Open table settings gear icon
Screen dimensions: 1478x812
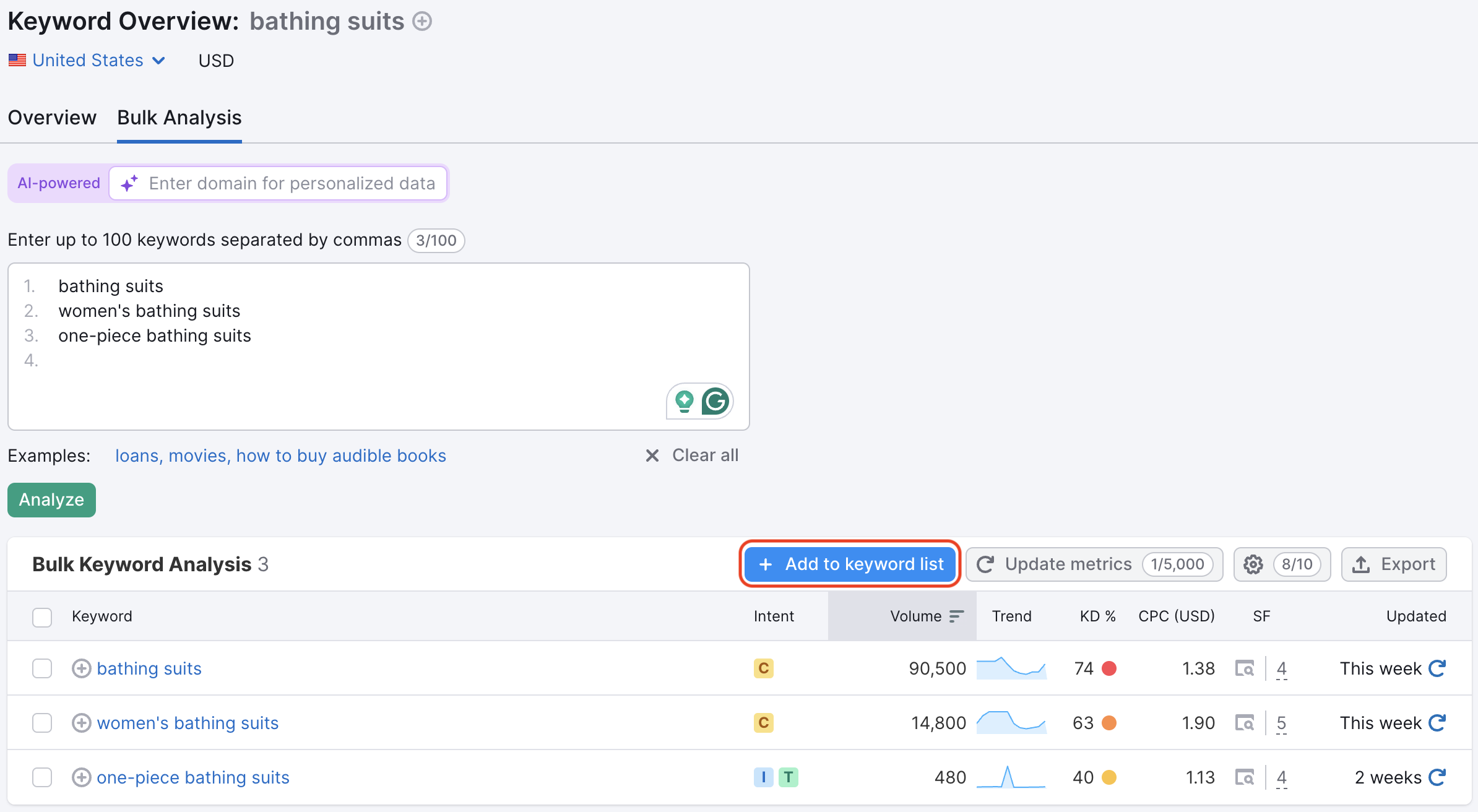coord(1253,564)
